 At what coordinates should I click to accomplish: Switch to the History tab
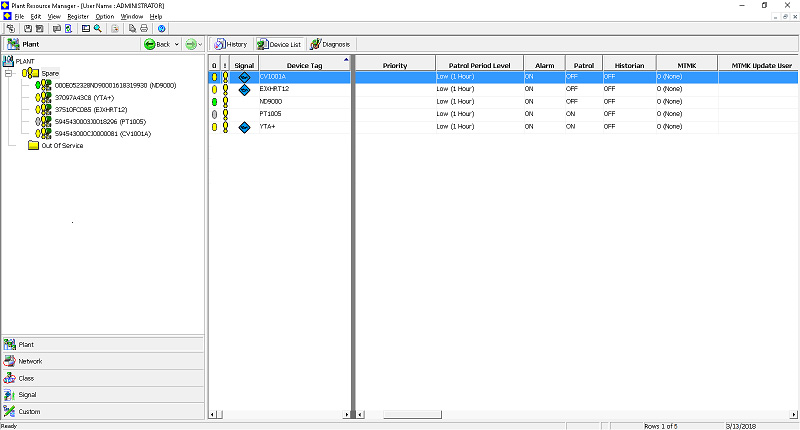click(230, 44)
